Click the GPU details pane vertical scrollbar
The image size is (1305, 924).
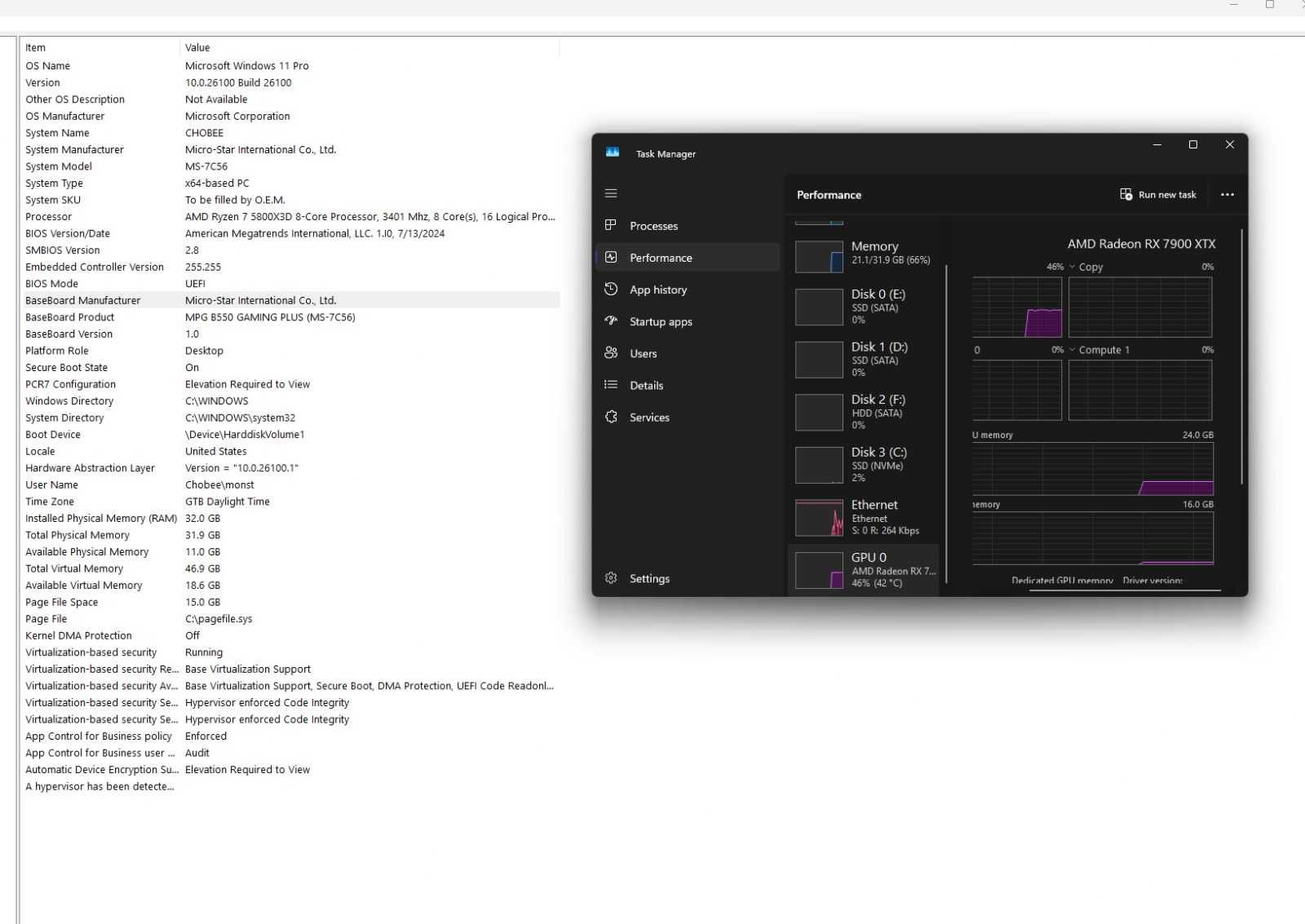(1242, 356)
